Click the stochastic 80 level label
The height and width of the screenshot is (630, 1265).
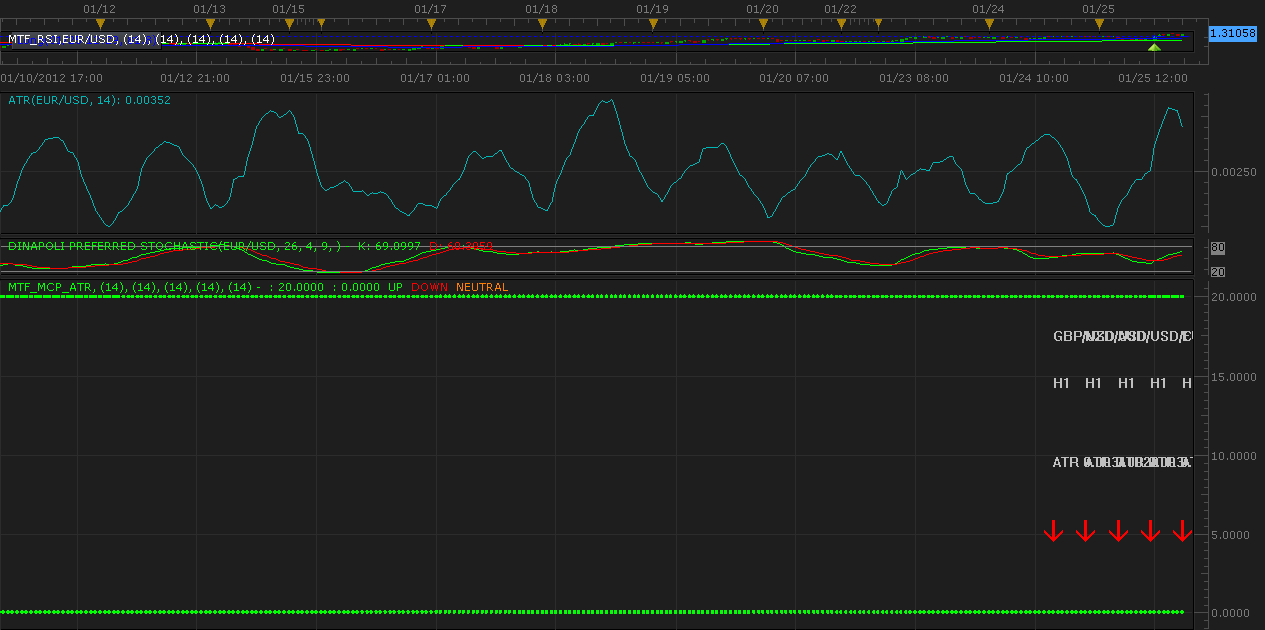pyautogui.click(x=1217, y=248)
